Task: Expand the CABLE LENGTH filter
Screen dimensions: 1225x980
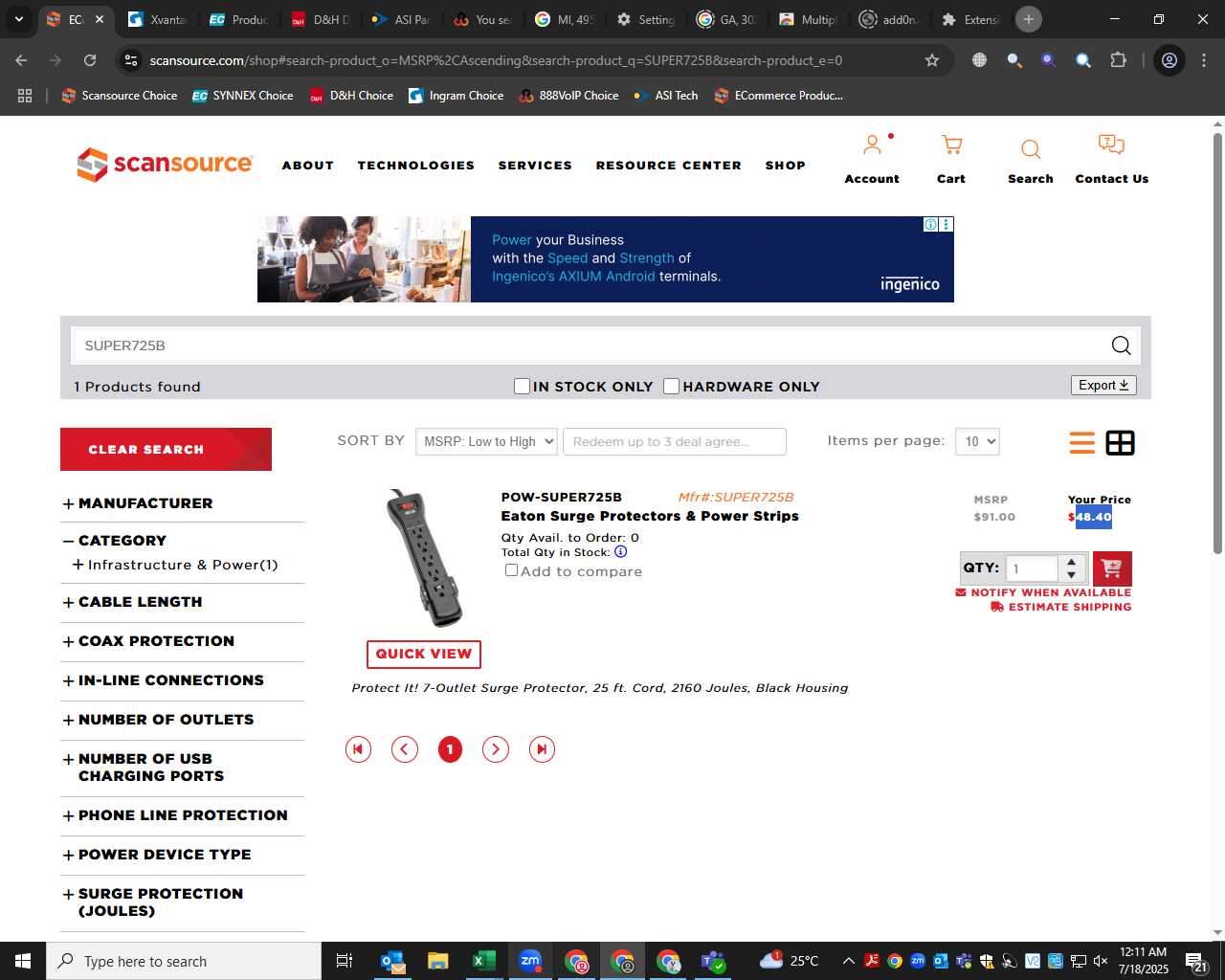Action: pyautogui.click(x=68, y=602)
